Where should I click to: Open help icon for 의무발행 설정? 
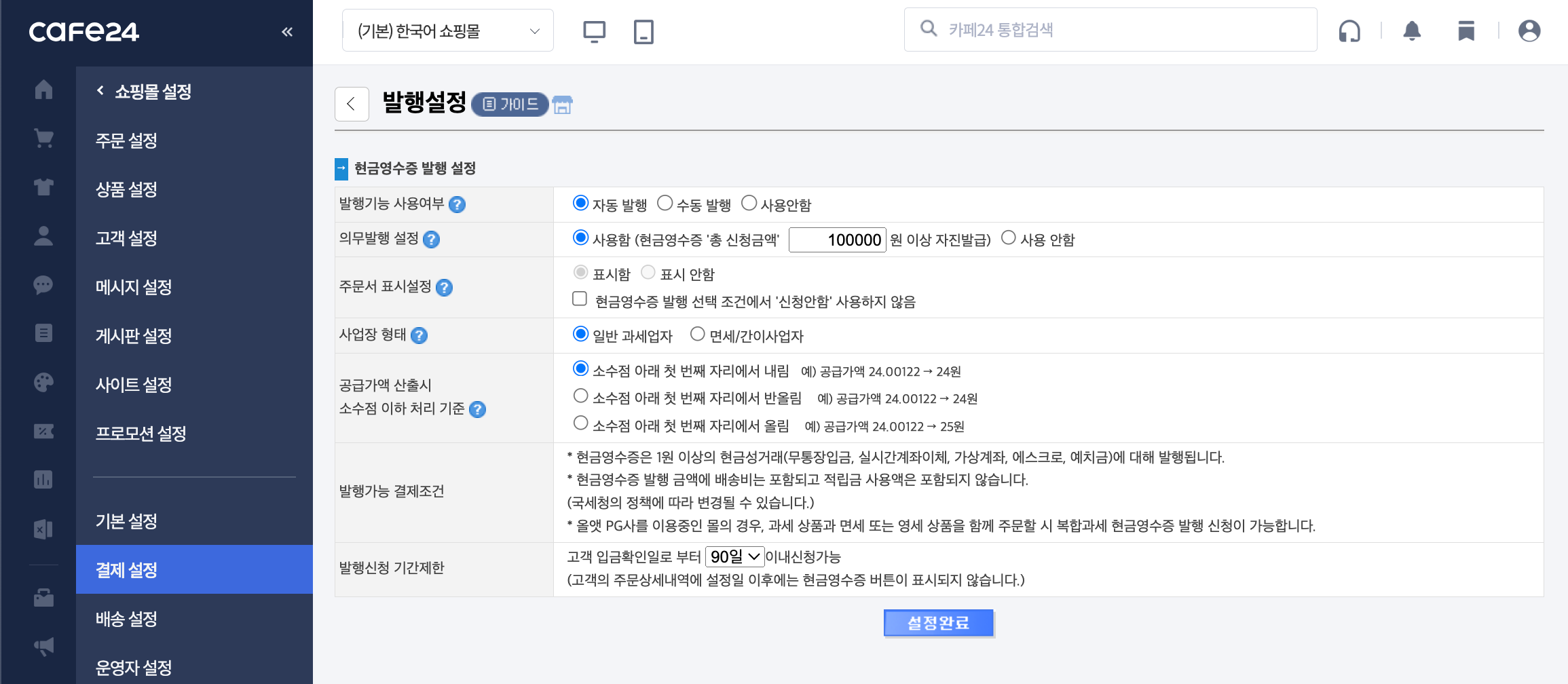[x=431, y=240]
